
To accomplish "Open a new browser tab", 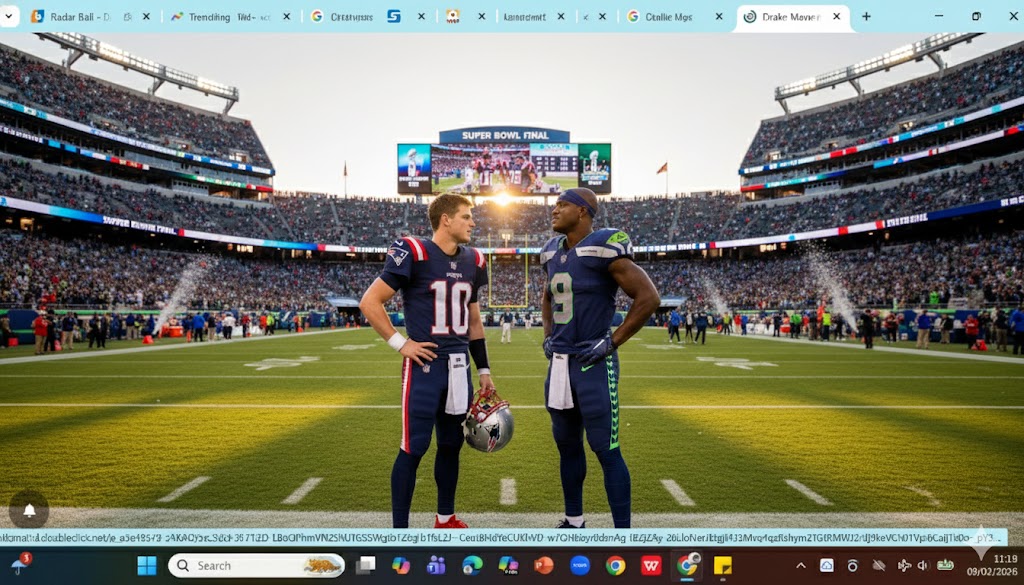I will click(866, 17).
